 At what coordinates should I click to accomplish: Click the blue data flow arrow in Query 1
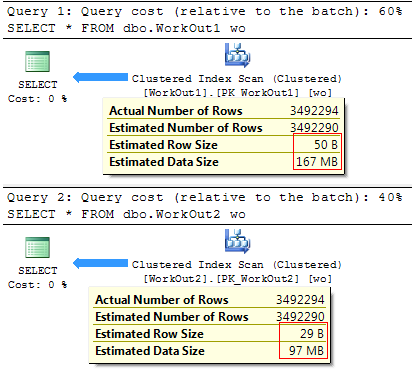[100, 77]
